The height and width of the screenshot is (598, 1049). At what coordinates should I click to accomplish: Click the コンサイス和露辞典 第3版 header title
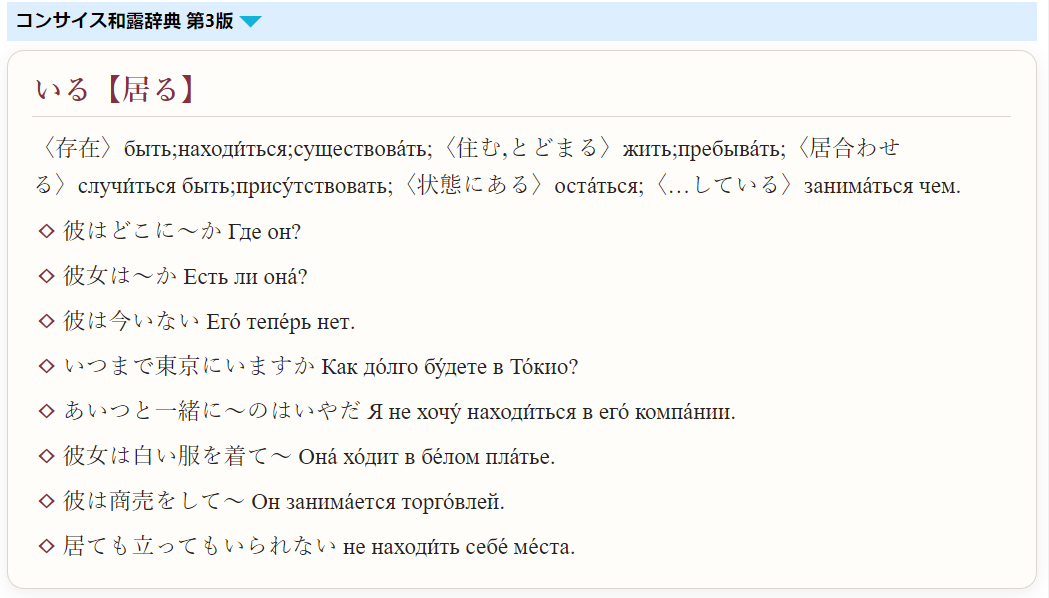[x=124, y=21]
